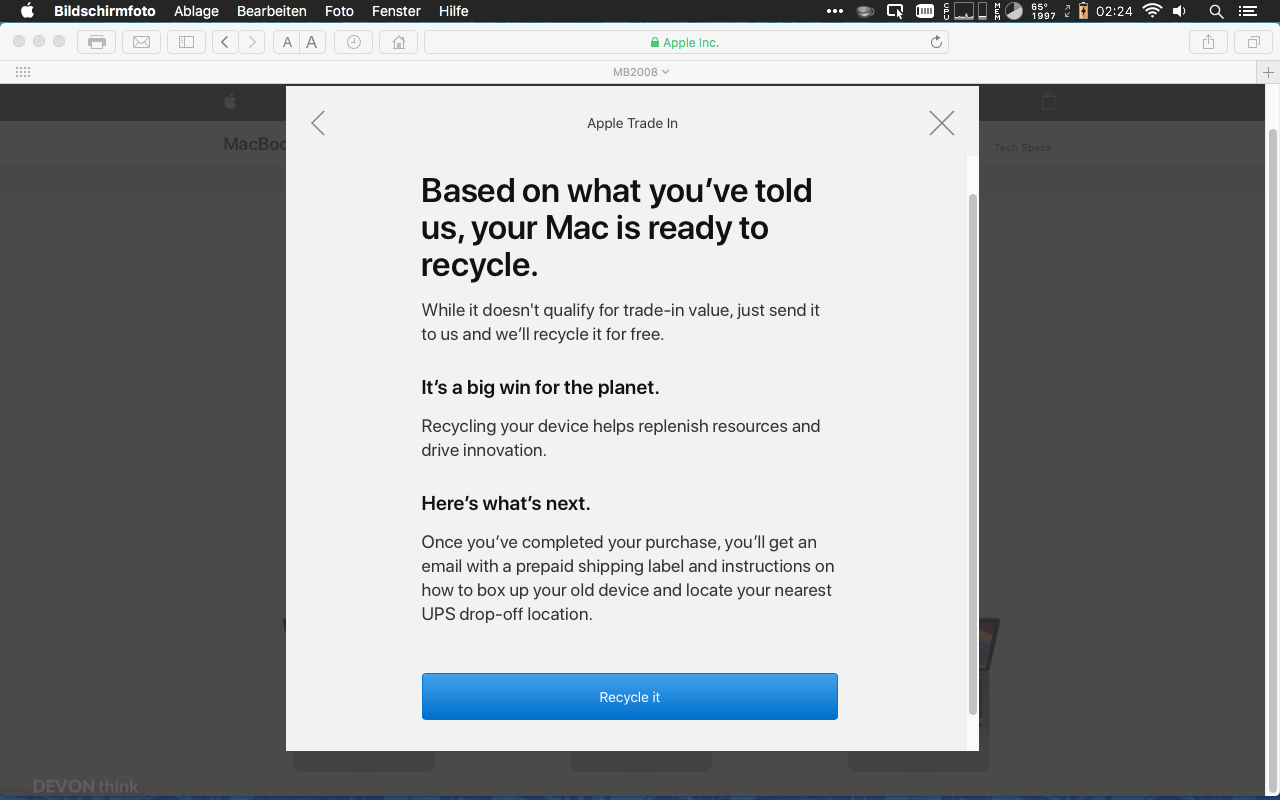Add a new tab with plus

(x=1269, y=72)
